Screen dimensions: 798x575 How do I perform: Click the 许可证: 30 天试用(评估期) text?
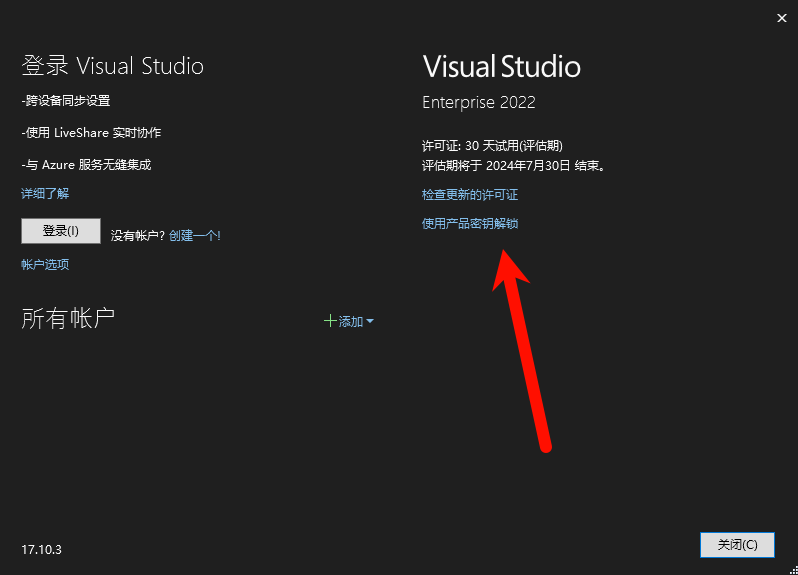[x=492, y=146]
